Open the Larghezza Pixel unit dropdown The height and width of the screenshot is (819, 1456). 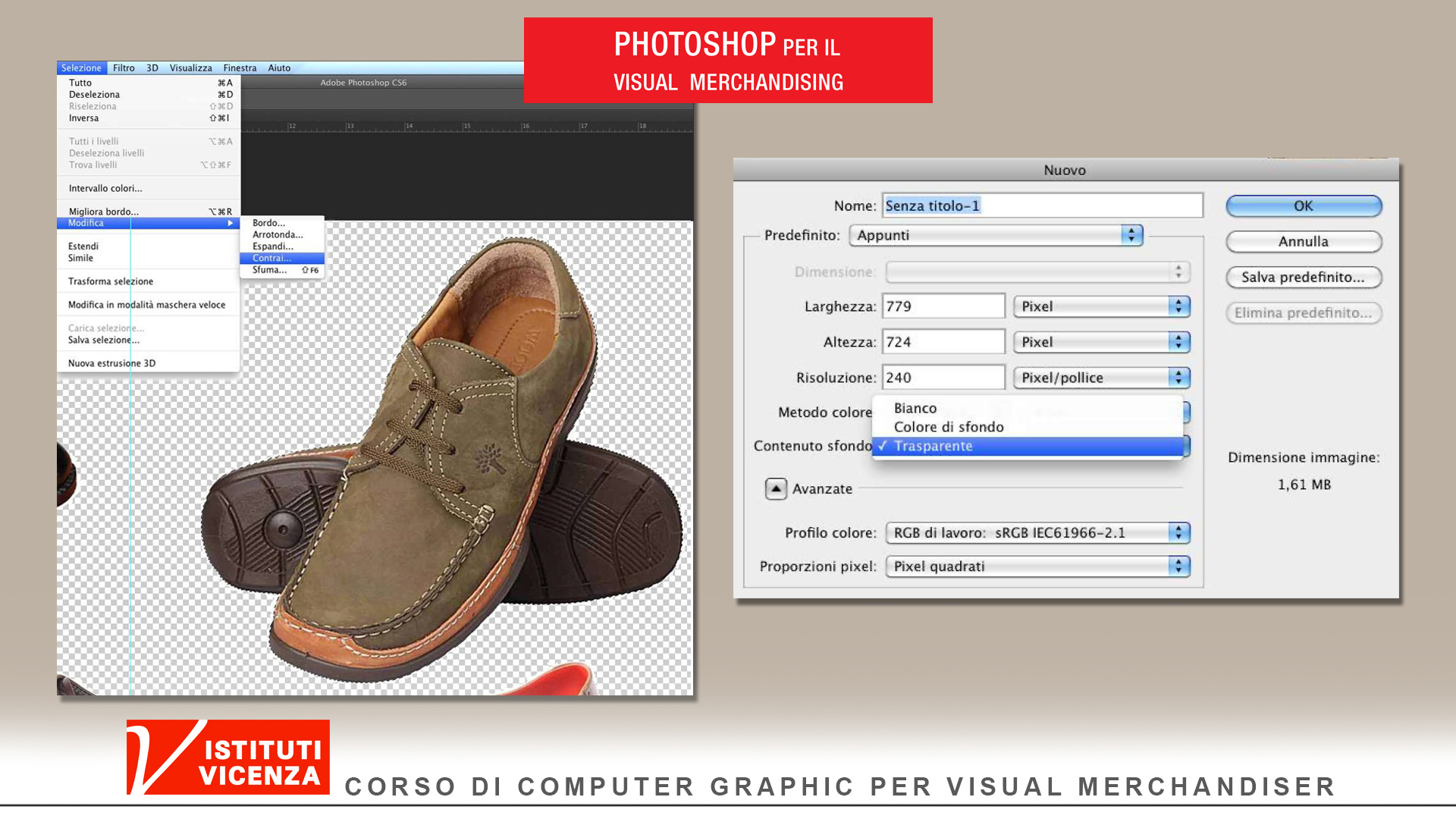[x=1102, y=306]
